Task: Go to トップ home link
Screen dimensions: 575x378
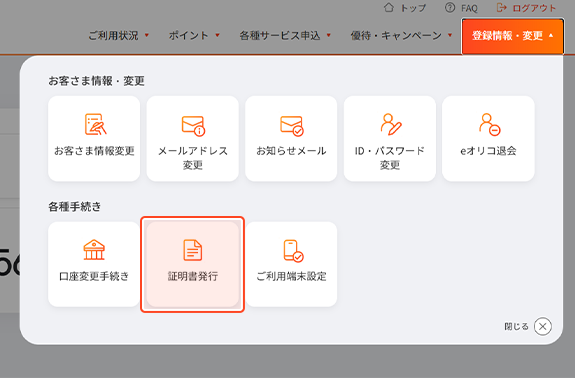Action: [x=405, y=8]
